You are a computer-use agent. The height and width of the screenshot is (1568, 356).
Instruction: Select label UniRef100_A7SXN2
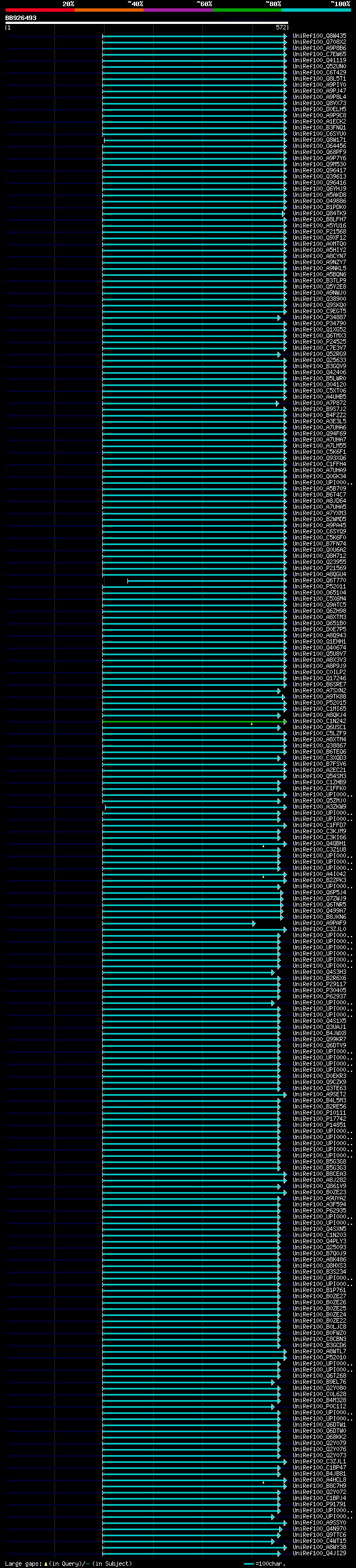(x=319, y=690)
